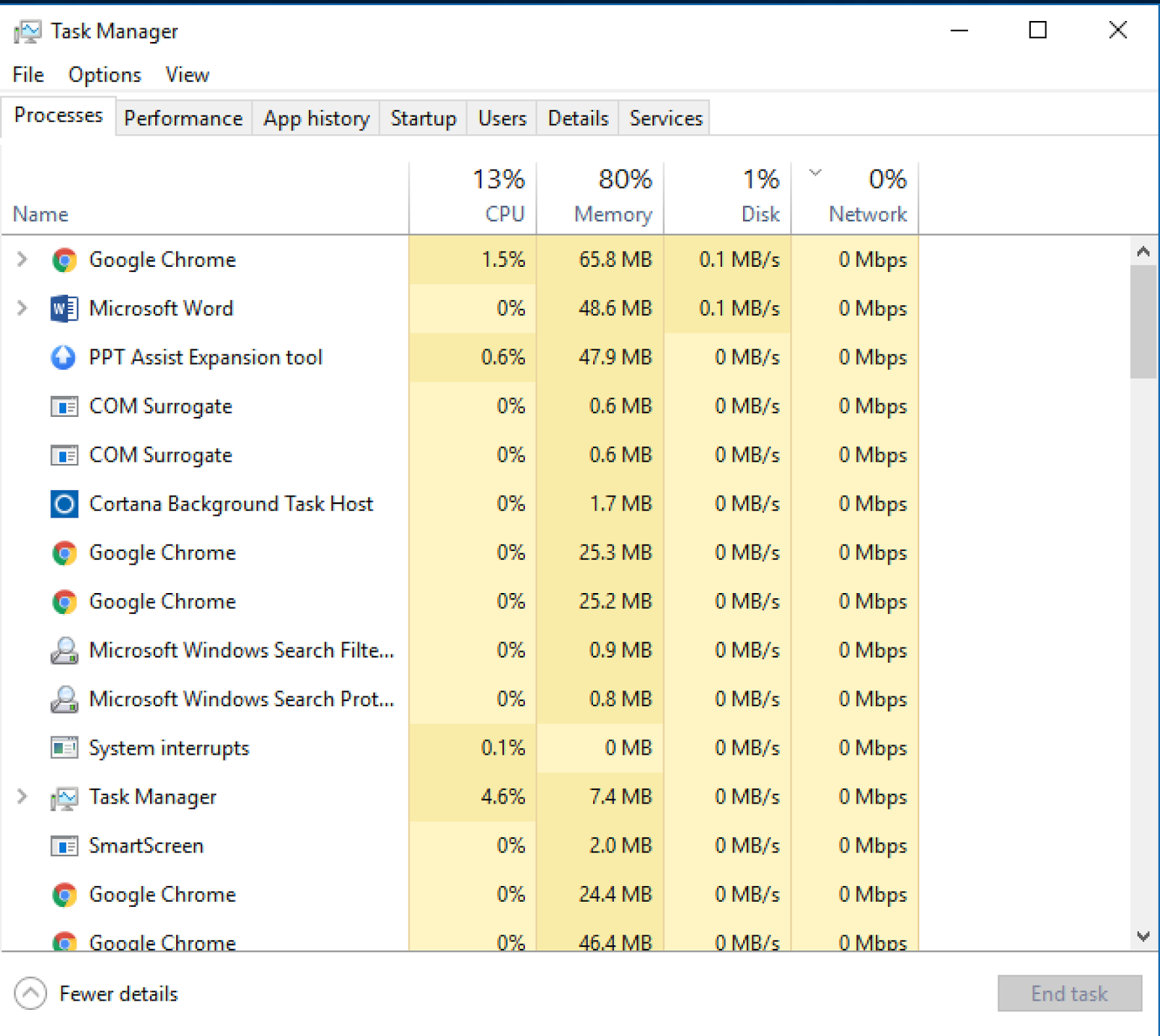Screen dimensions: 1160x1036
Task: Click the Windows Search Filter icon
Action: 65,650
